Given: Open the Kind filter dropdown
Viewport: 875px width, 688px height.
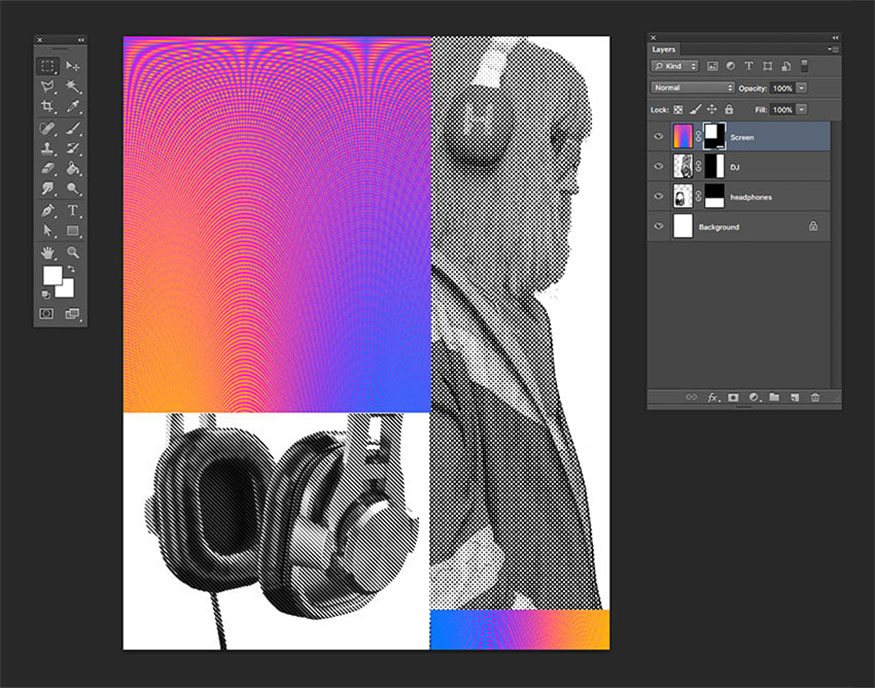Looking at the screenshot, I should click(675, 66).
